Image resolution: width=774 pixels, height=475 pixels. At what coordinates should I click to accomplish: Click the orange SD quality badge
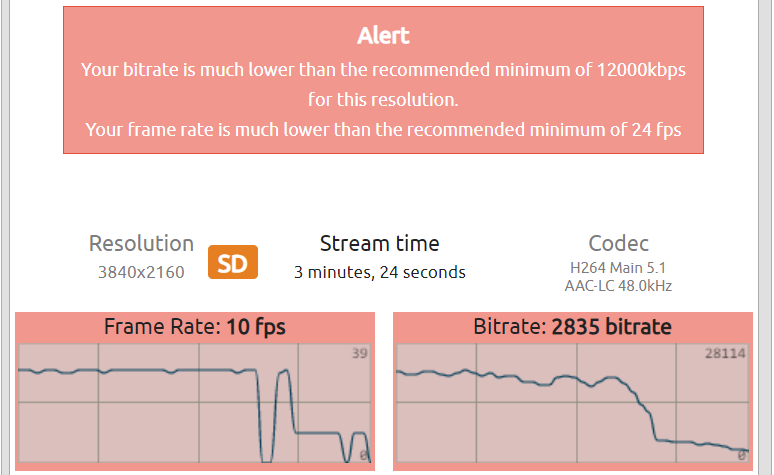233,263
